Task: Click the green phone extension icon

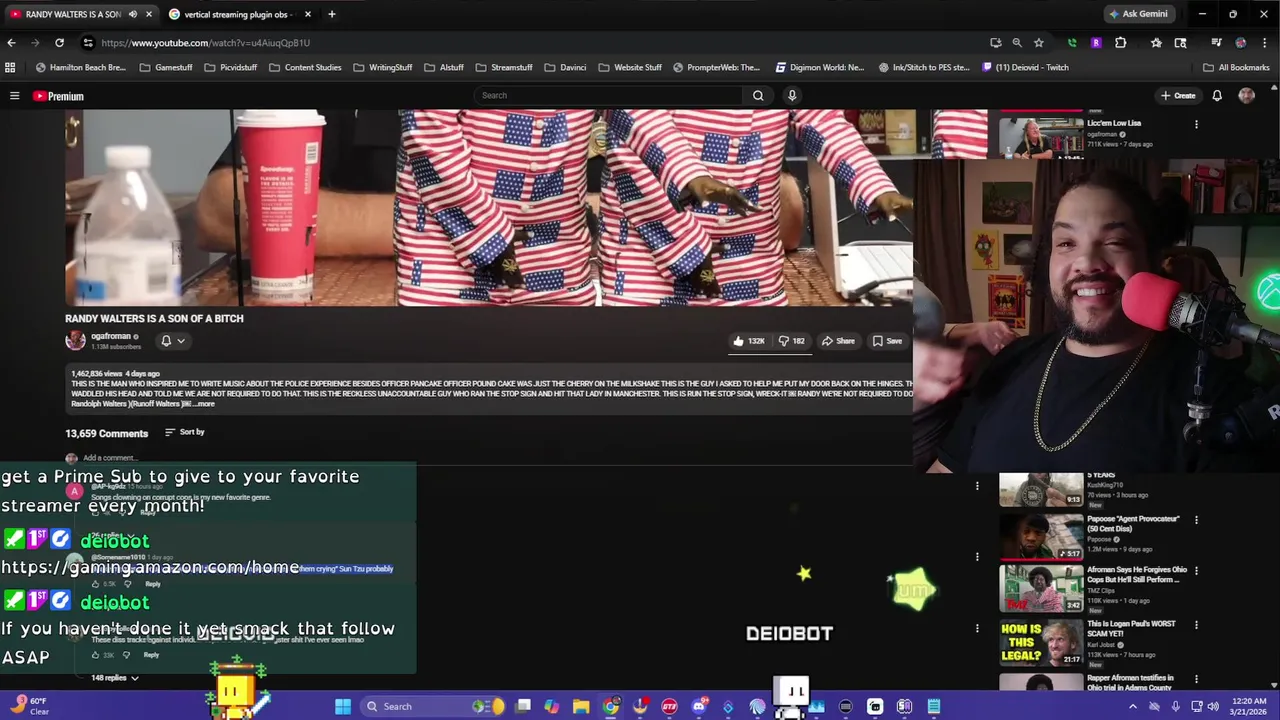Action: pos(1072,43)
